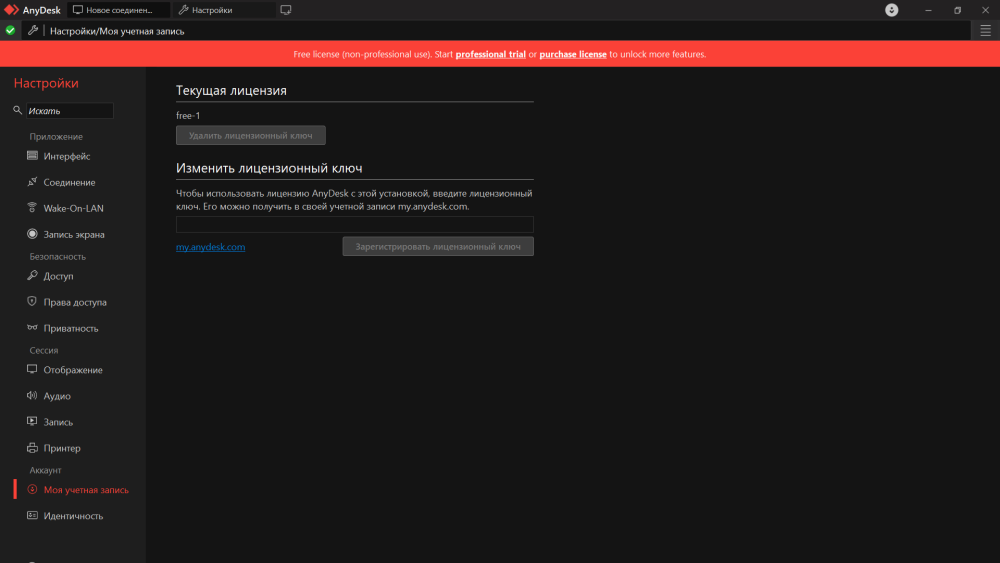Open the Идентичность account section
Screen dimensions: 1000x563
[73, 516]
